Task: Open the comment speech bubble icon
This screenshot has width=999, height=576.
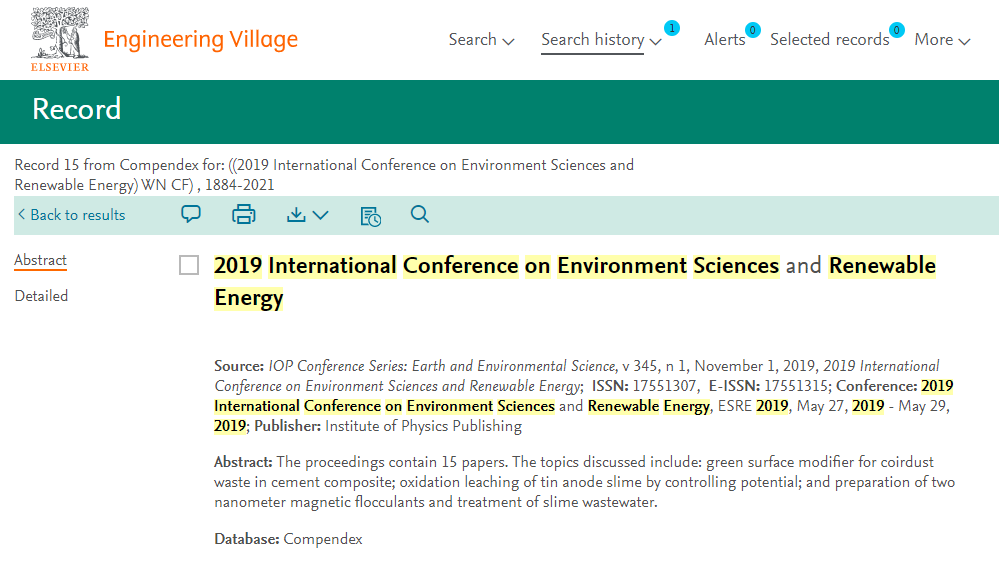Action: (x=190, y=214)
